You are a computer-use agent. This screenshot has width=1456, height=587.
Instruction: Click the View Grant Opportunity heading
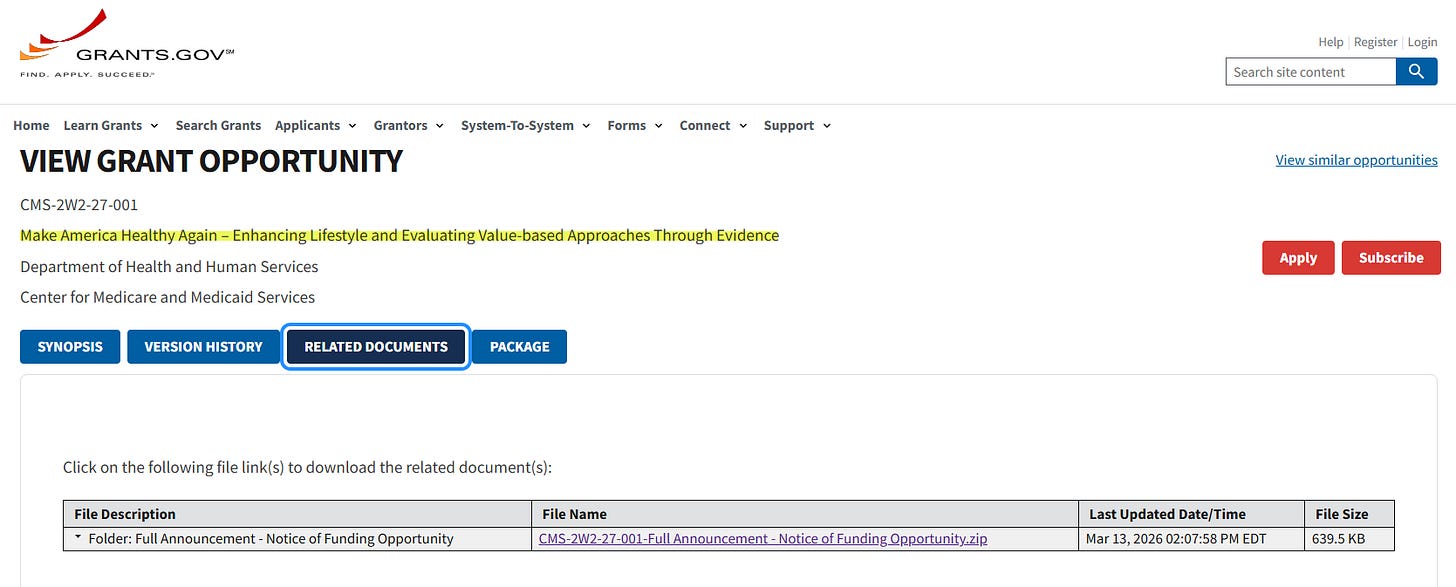pos(211,161)
